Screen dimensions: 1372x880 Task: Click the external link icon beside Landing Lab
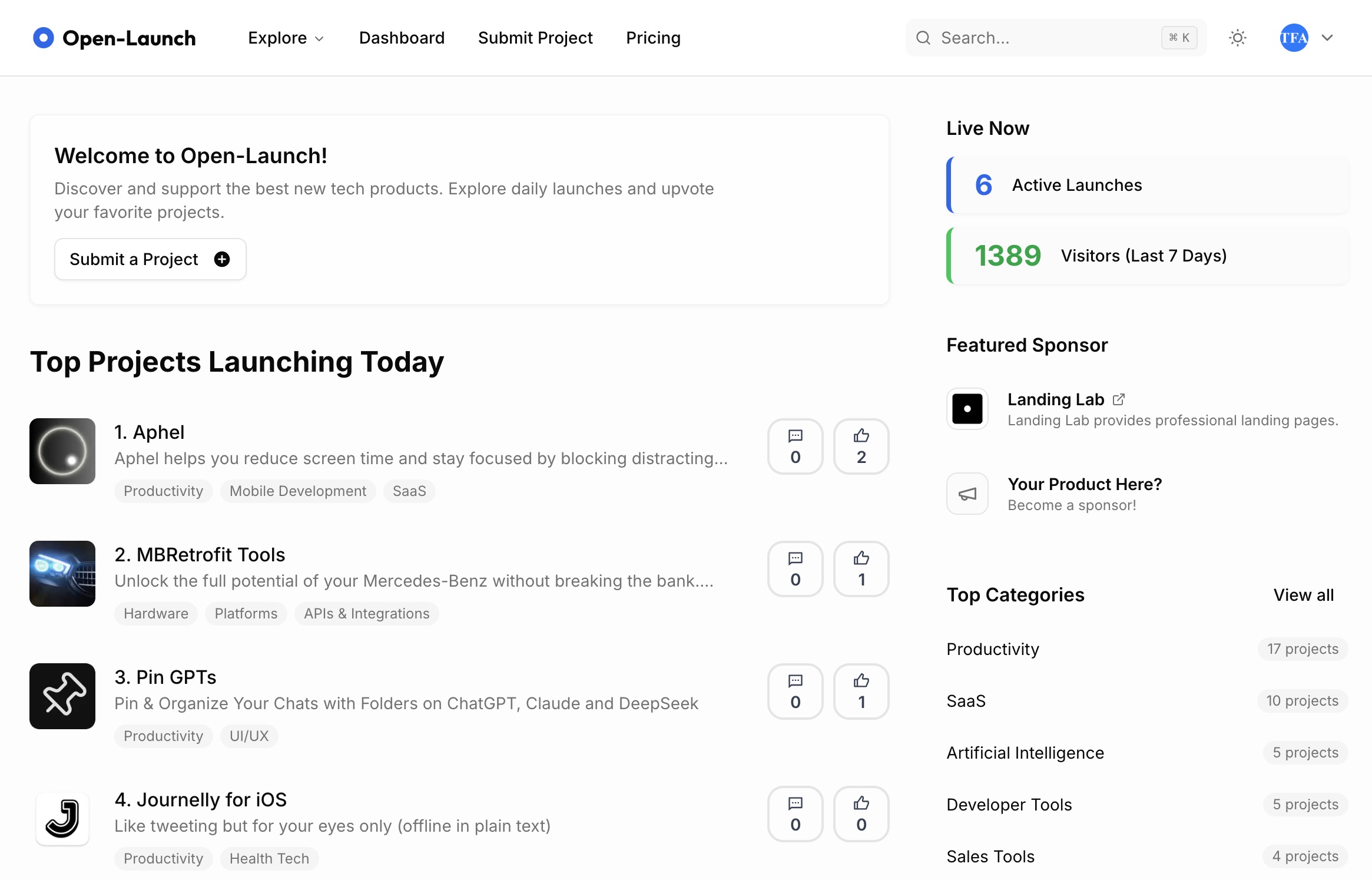[x=1118, y=398]
